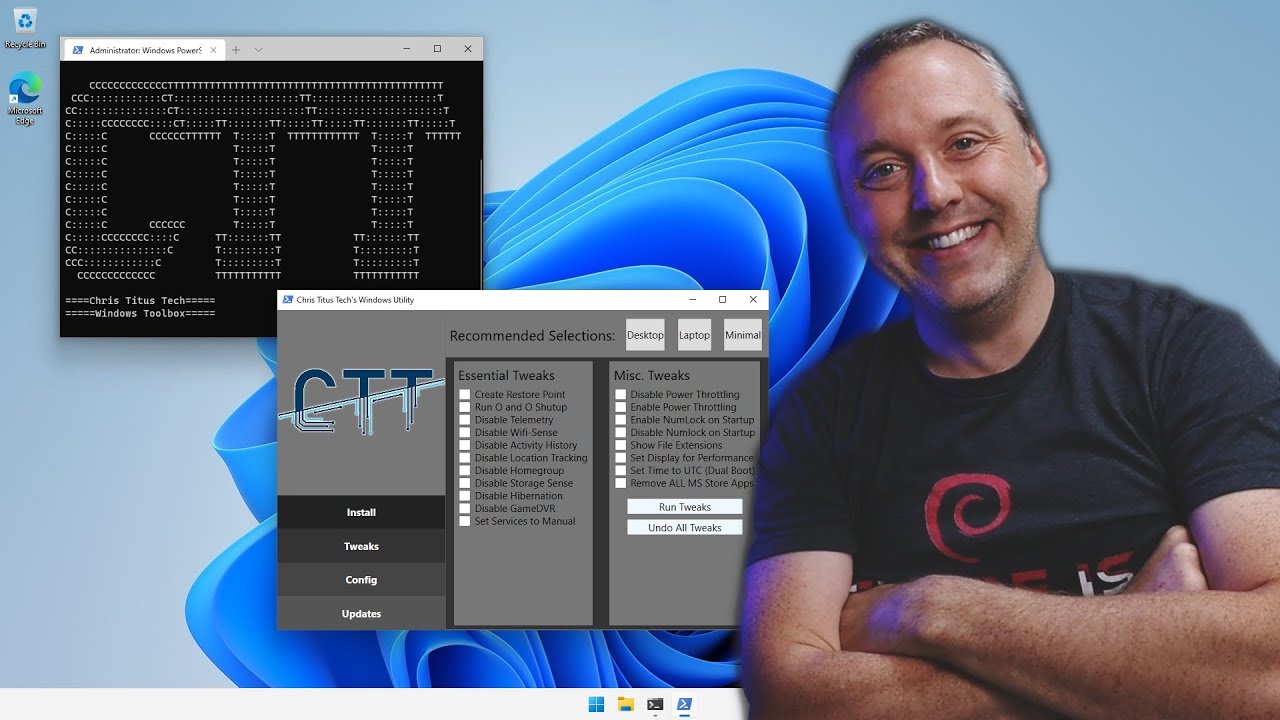Minimize the Chris Titus Tech utility window
Screen dimensions: 1280x720
692,300
